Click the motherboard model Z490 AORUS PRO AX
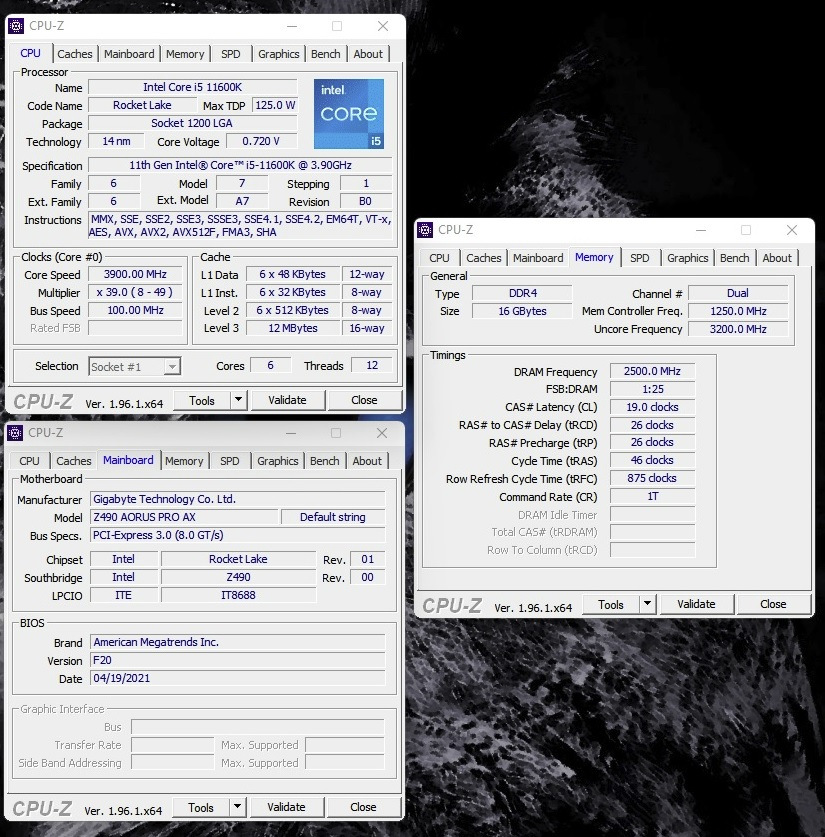 point(185,517)
